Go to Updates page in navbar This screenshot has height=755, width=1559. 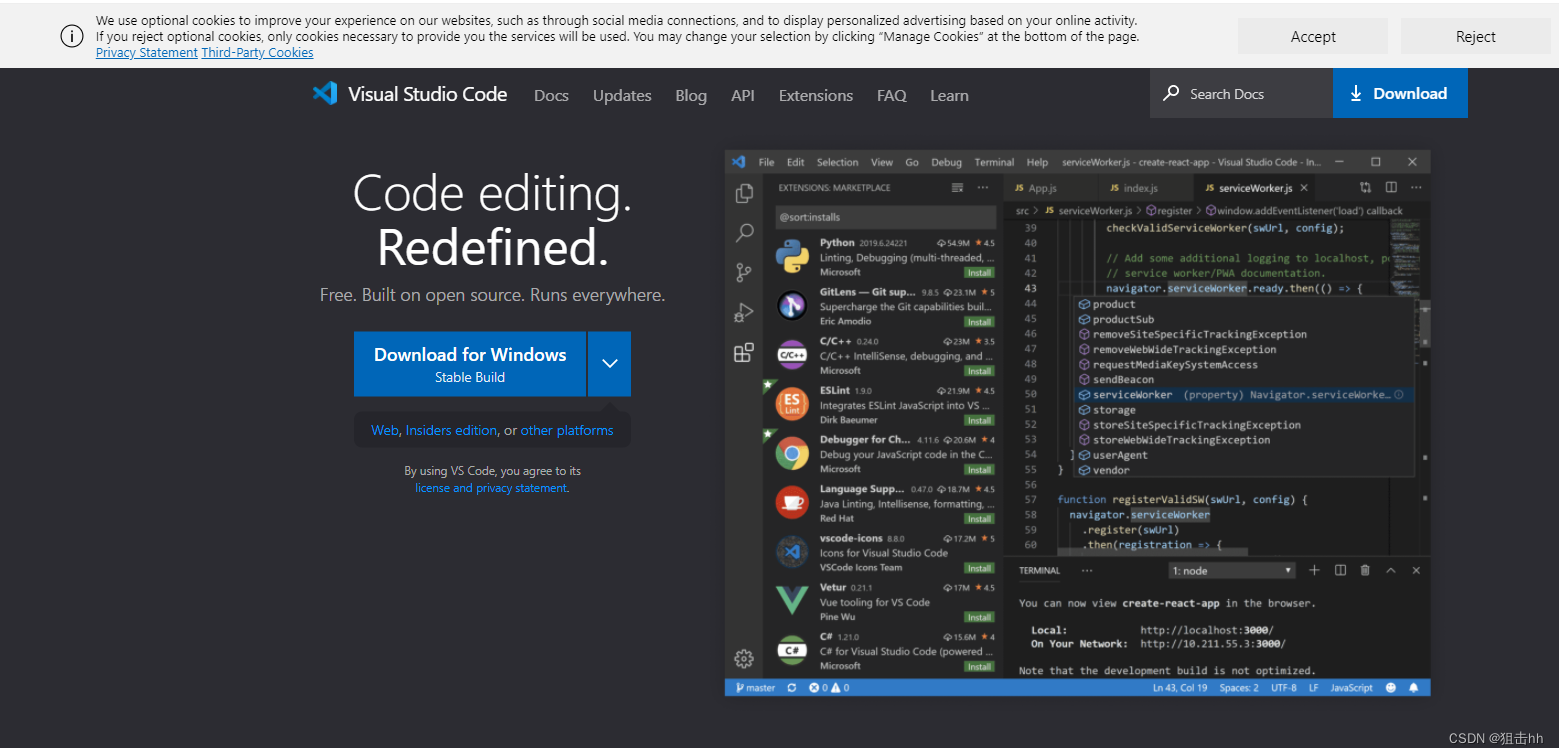tap(622, 95)
